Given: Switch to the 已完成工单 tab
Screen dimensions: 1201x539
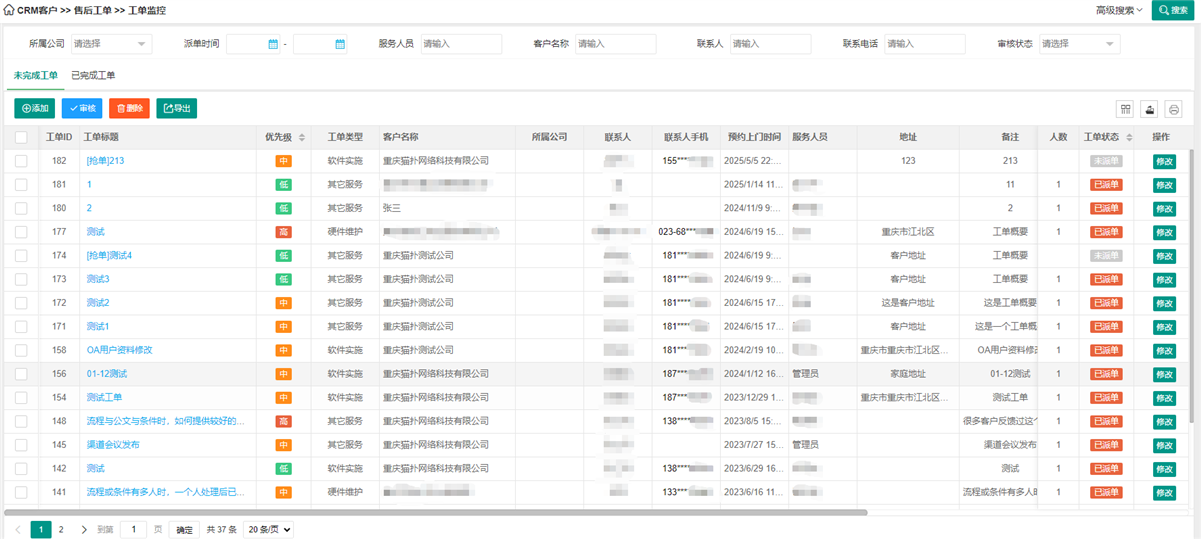Looking at the screenshot, I should click(x=93, y=76).
